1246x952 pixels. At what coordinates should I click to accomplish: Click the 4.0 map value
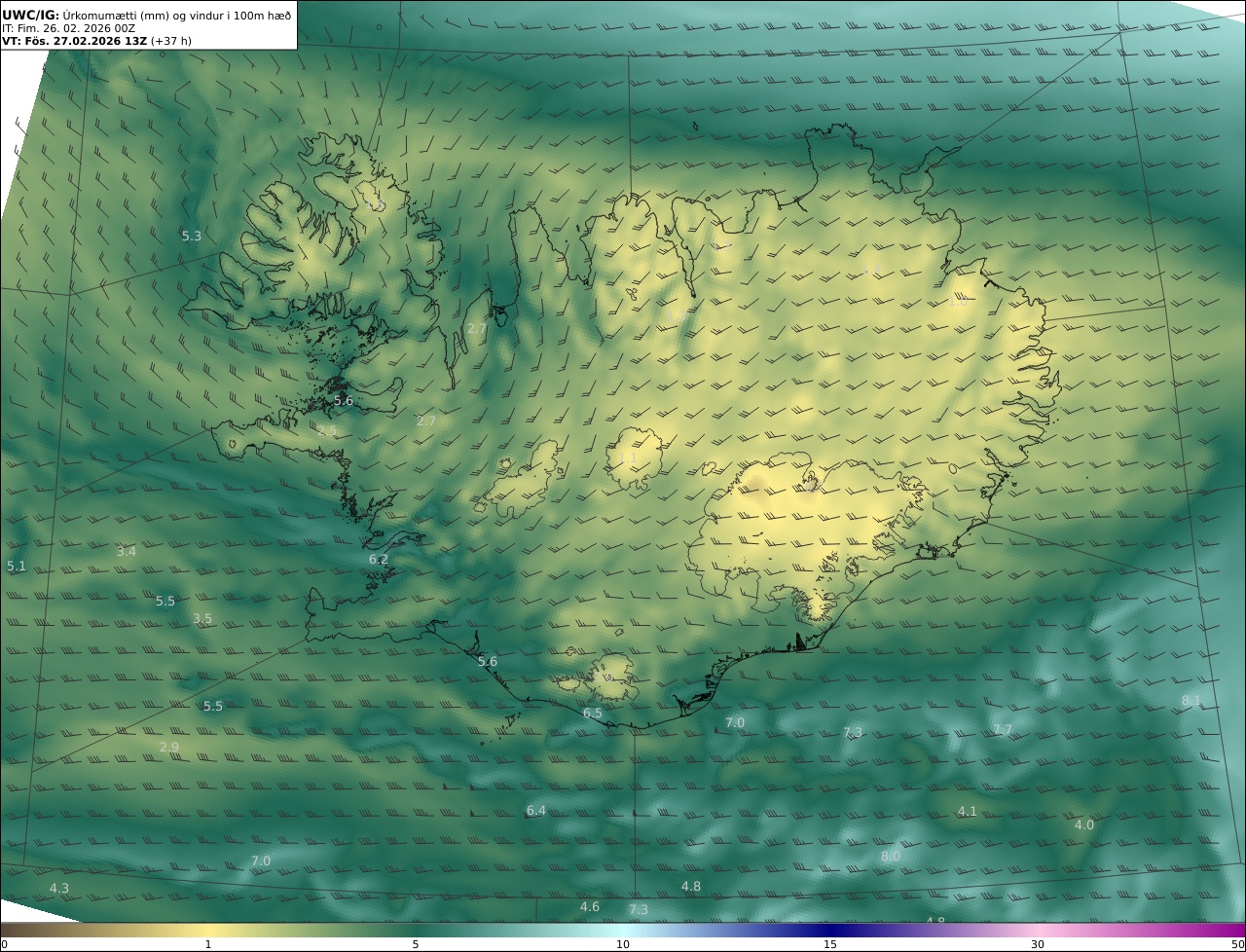pos(1084,824)
